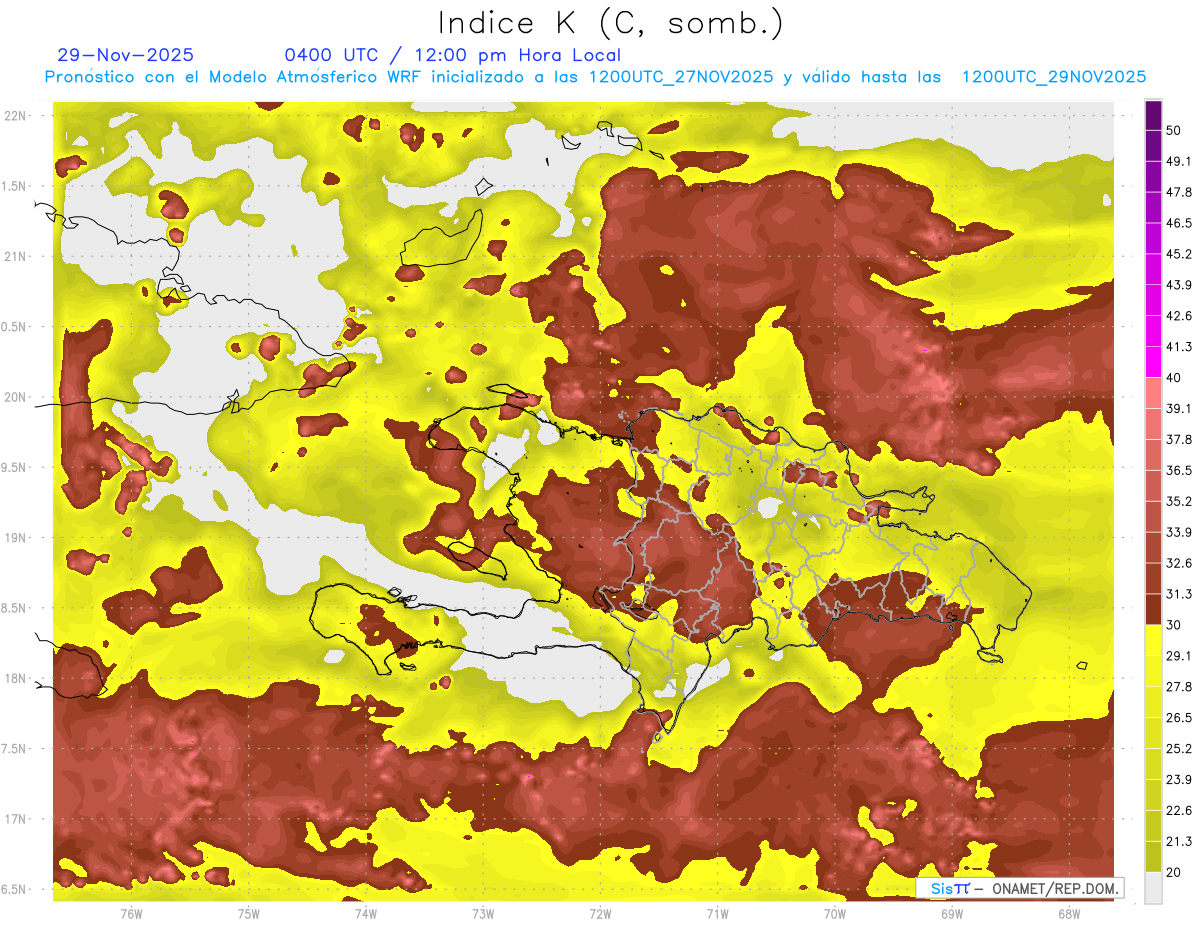Click the '0400 UTC / 12:00 pm Hora Local' time text
The image size is (1200, 927).
tap(453, 55)
